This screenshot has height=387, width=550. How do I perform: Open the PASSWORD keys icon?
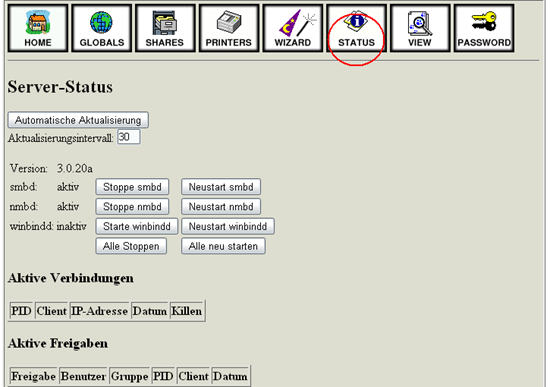point(484,28)
